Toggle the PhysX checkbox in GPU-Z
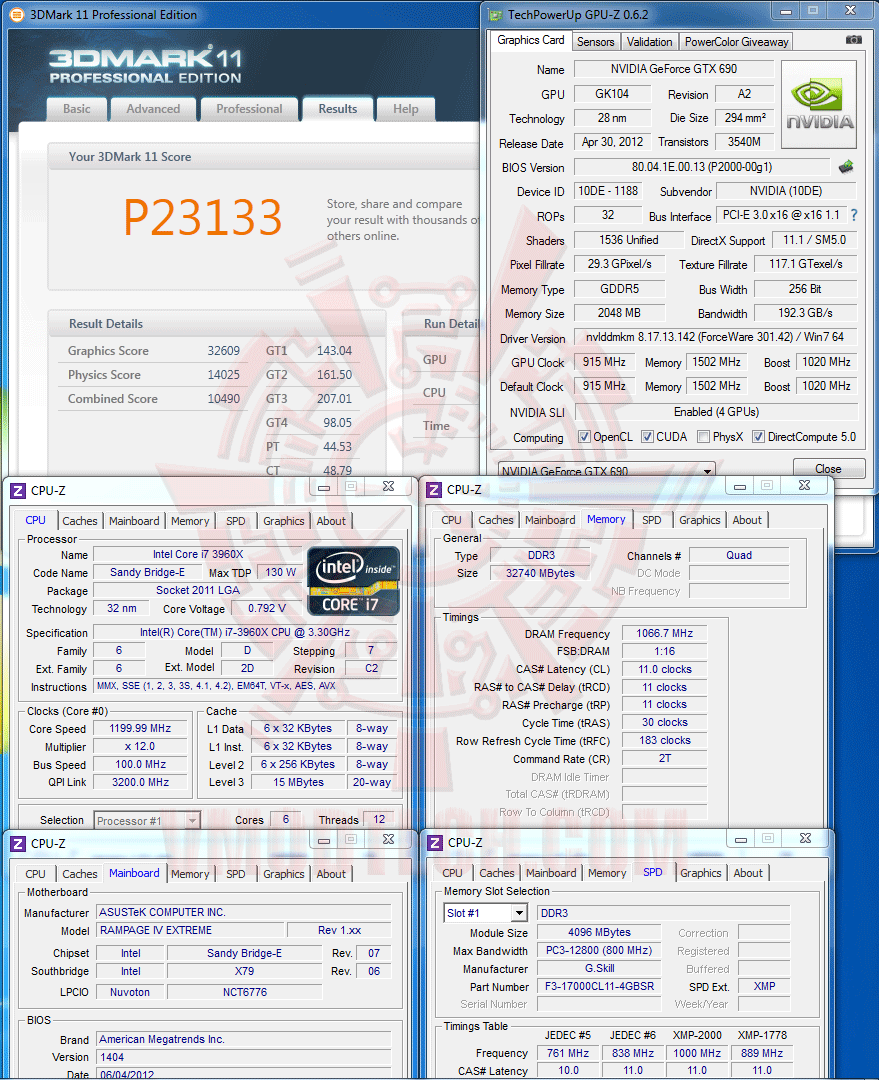Image resolution: width=879 pixels, height=1080 pixels. (x=703, y=437)
